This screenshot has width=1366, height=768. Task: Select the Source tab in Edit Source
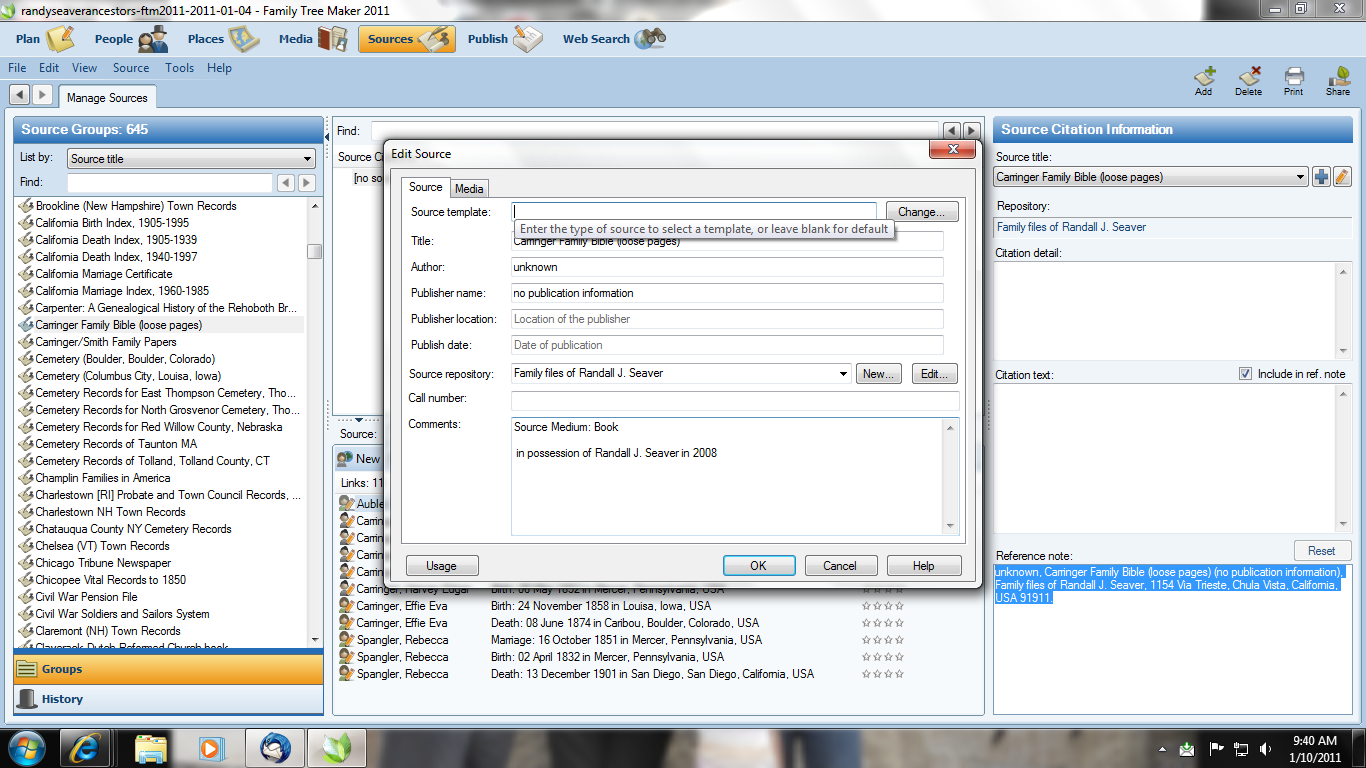425,187
